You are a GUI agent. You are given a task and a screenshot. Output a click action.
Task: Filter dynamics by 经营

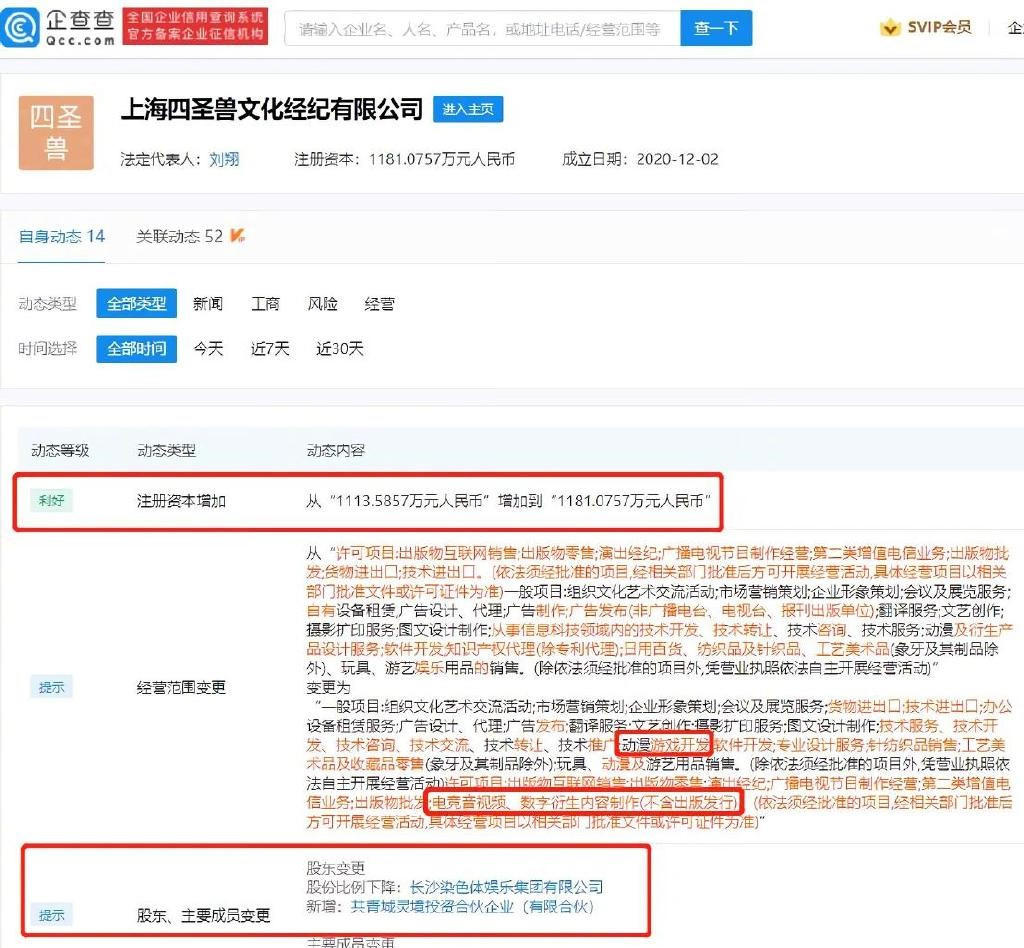(379, 304)
